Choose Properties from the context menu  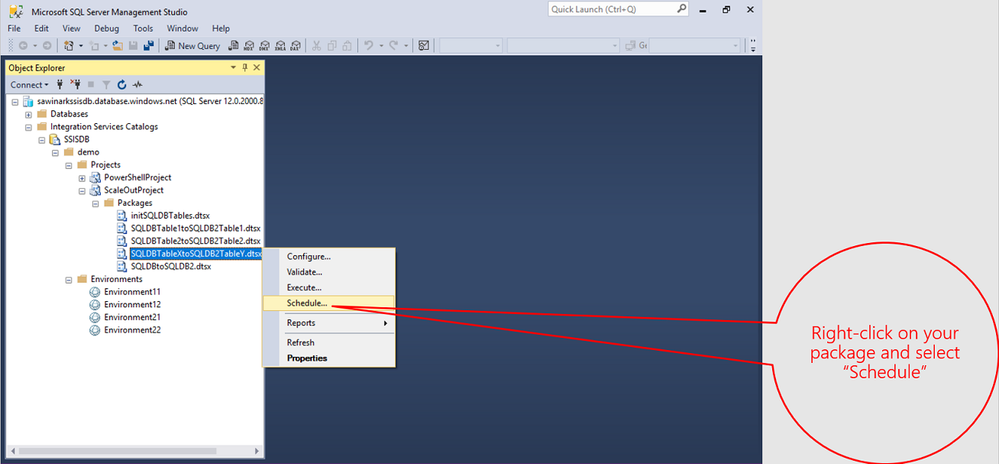(x=329, y=358)
